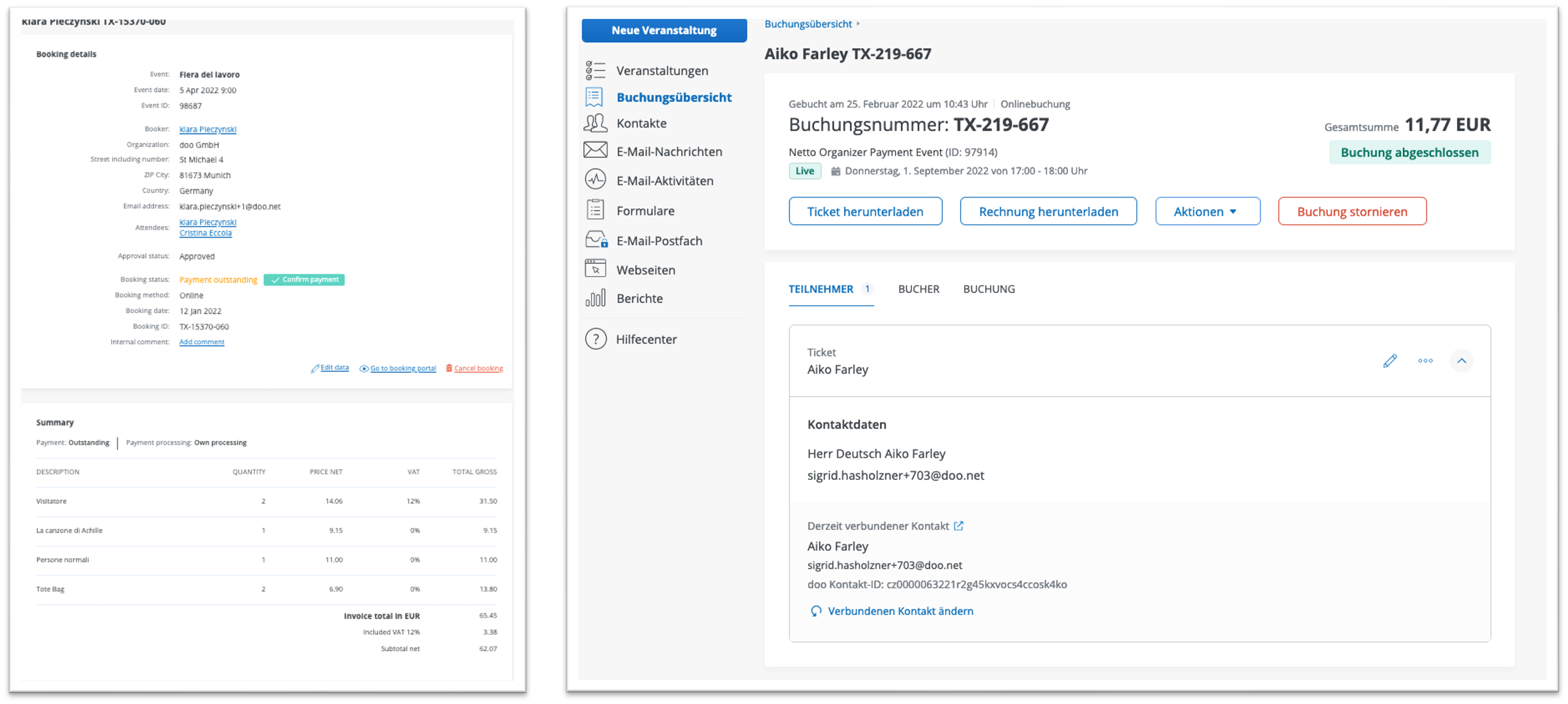Screen dimensions: 1568x704
Task: Click the pencil icon next to Edit data
Action: click(315, 368)
